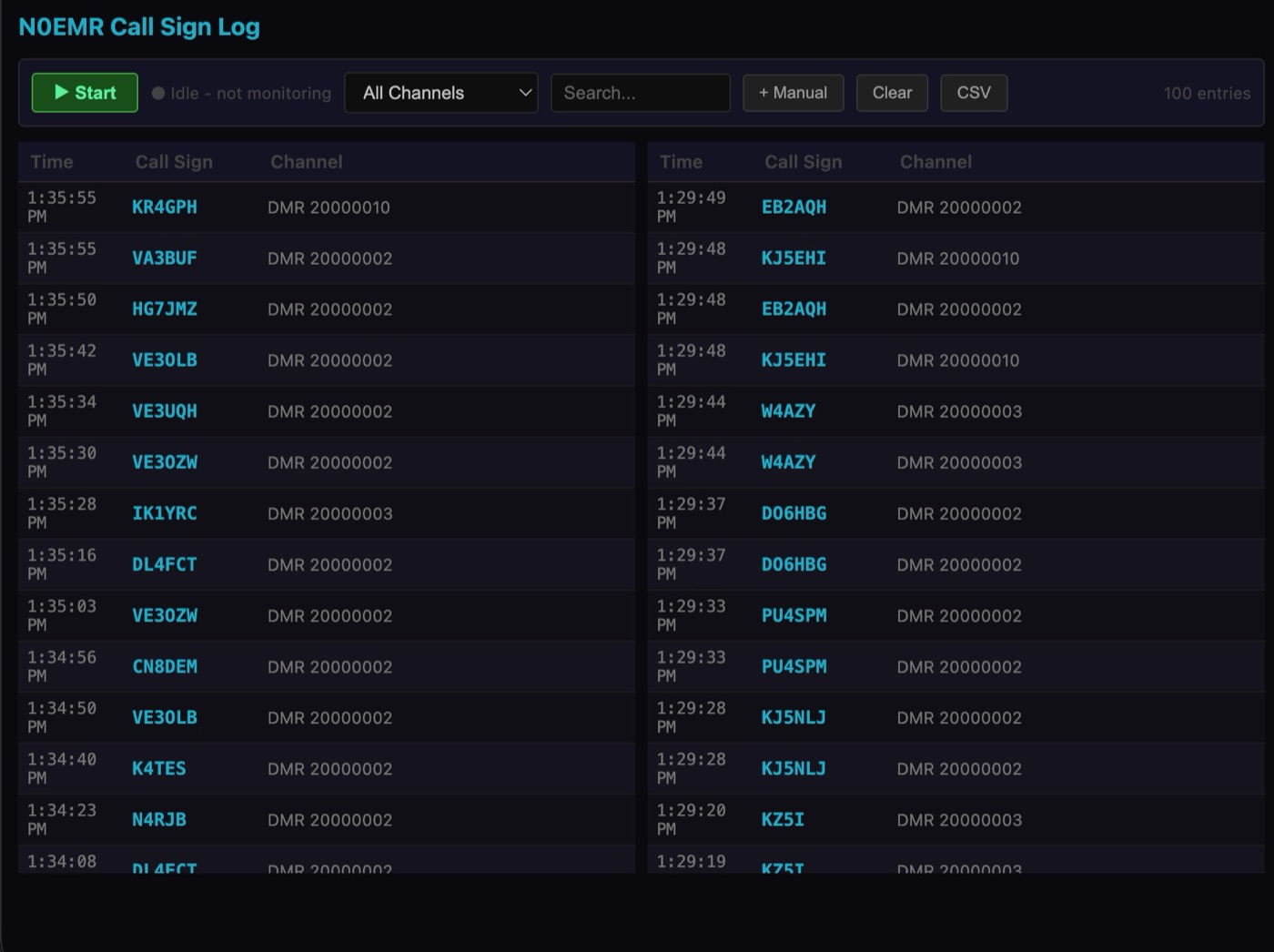1274x952 pixels.
Task: Select PU4SPM in the first 1:29:33 row
Action: 794,615
